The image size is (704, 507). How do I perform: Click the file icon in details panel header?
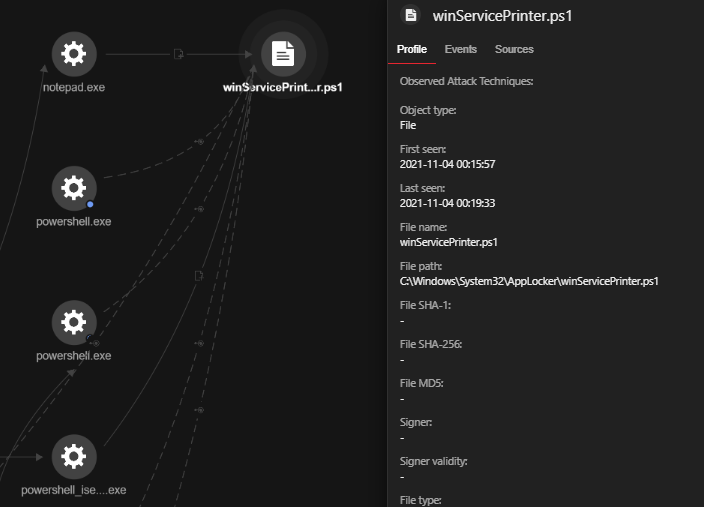[x=408, y=15]
